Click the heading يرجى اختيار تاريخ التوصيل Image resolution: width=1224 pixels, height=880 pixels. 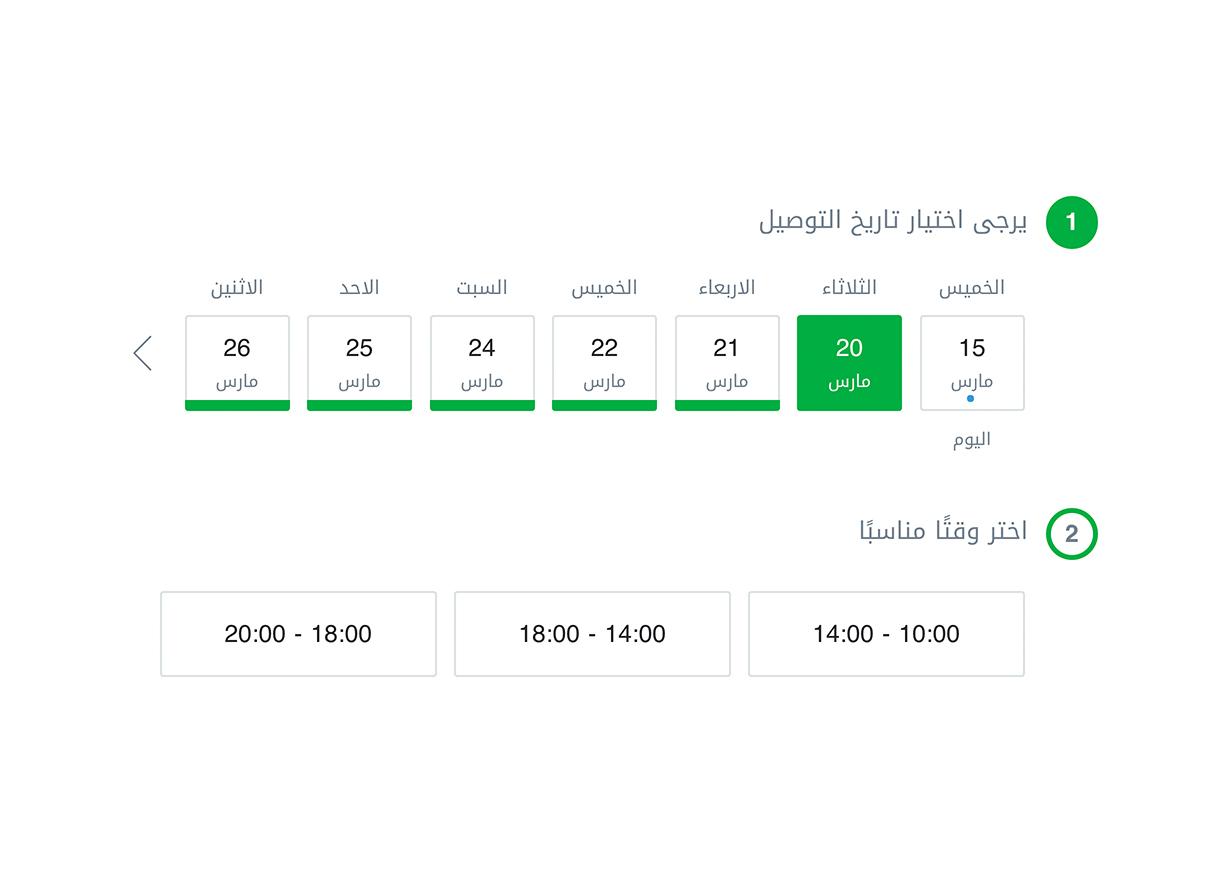892,221
